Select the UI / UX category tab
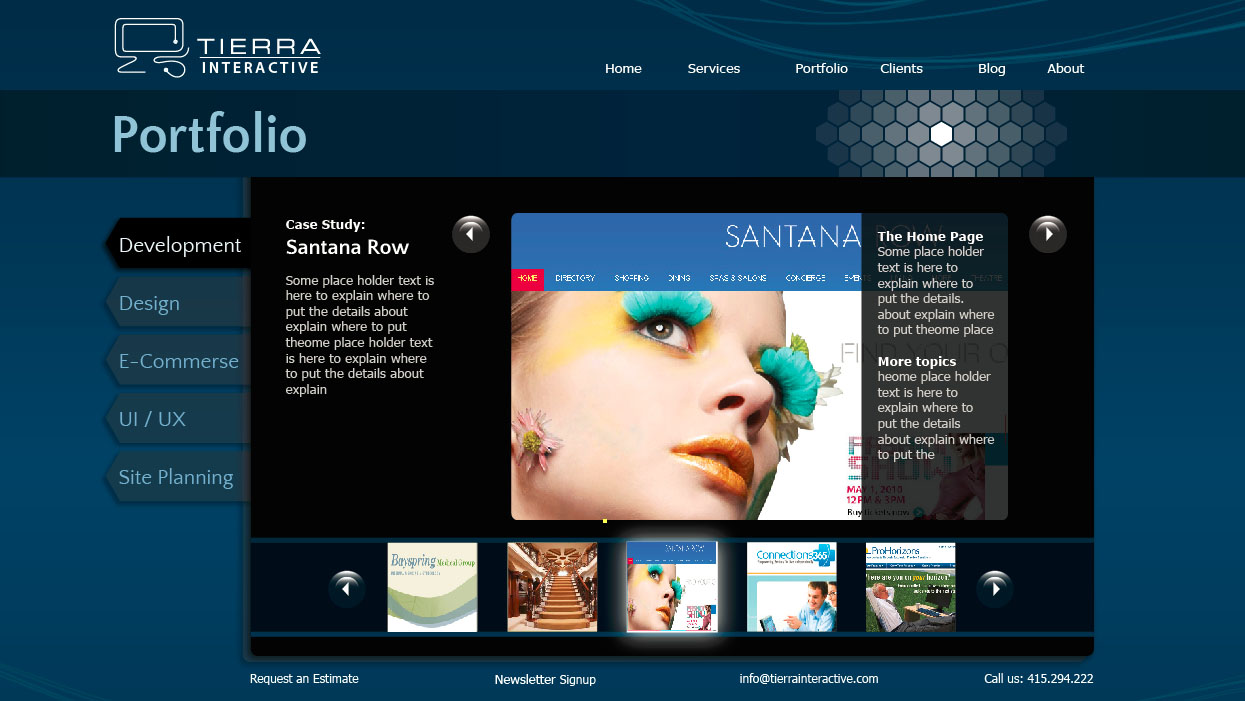This screenshot has height=701, width=1245. (x=178, y=419)
